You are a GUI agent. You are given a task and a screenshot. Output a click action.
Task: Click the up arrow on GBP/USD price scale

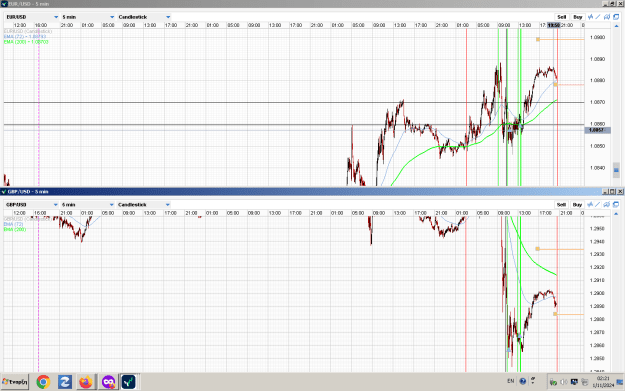[616, 214]
